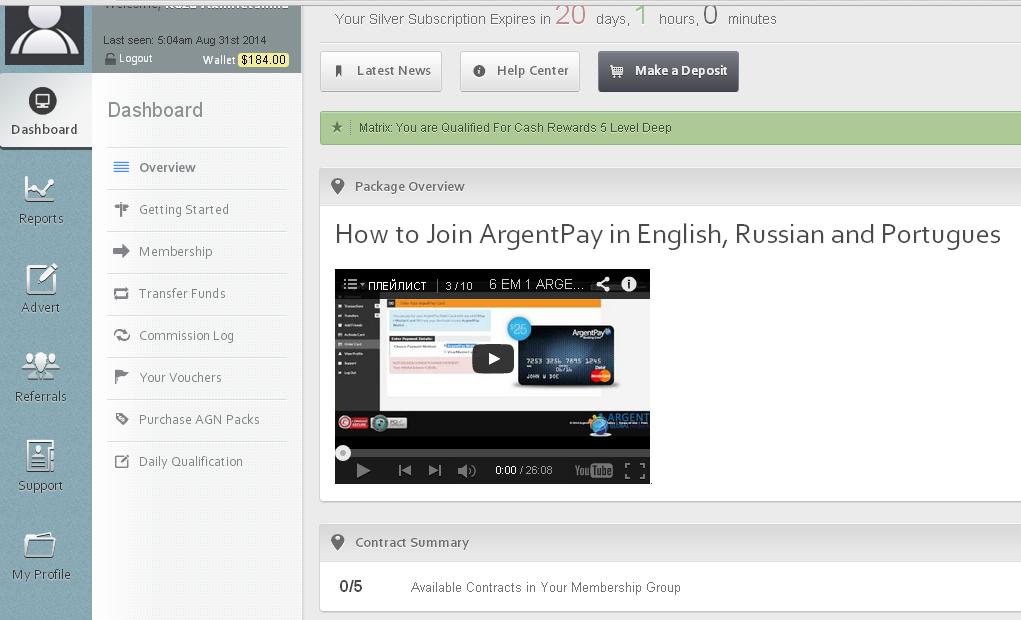
Task: Open the Dashboard section in sidebar
Action: point(45,111)
